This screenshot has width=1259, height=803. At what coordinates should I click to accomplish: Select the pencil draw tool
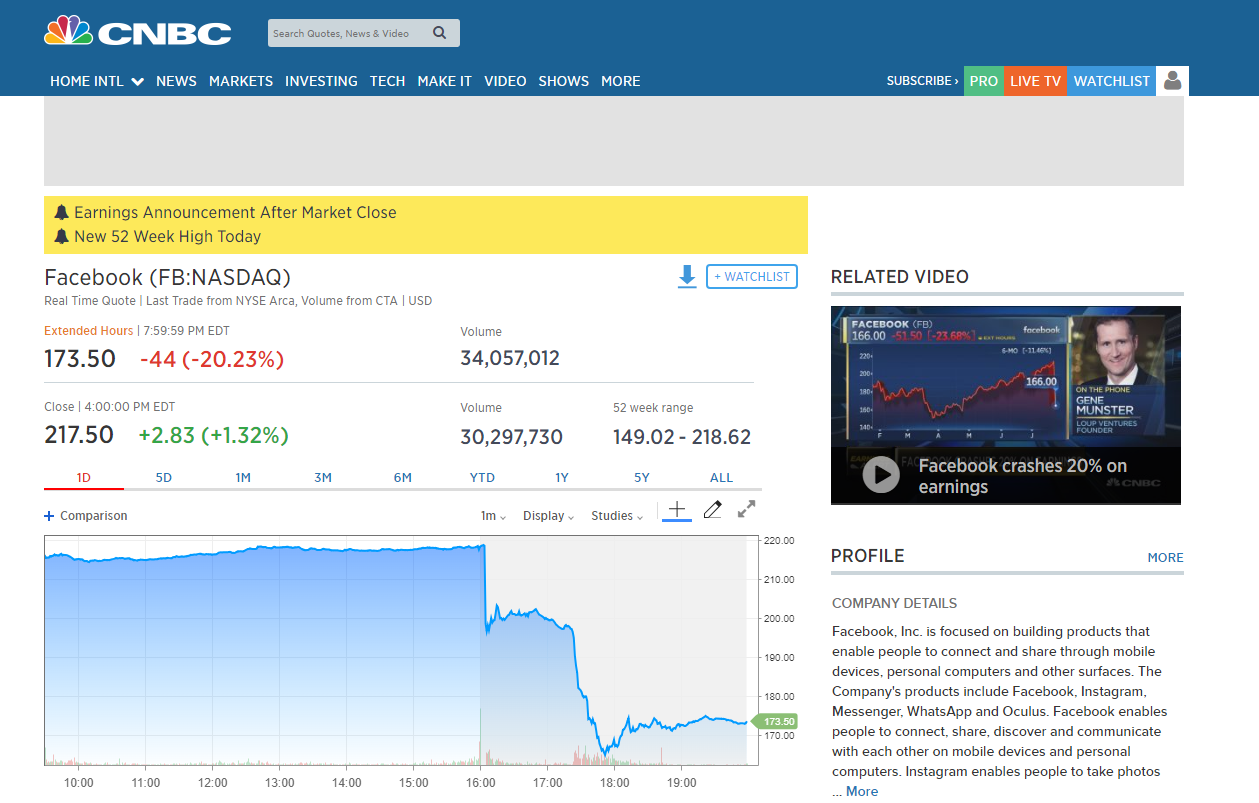coord(712,510)
